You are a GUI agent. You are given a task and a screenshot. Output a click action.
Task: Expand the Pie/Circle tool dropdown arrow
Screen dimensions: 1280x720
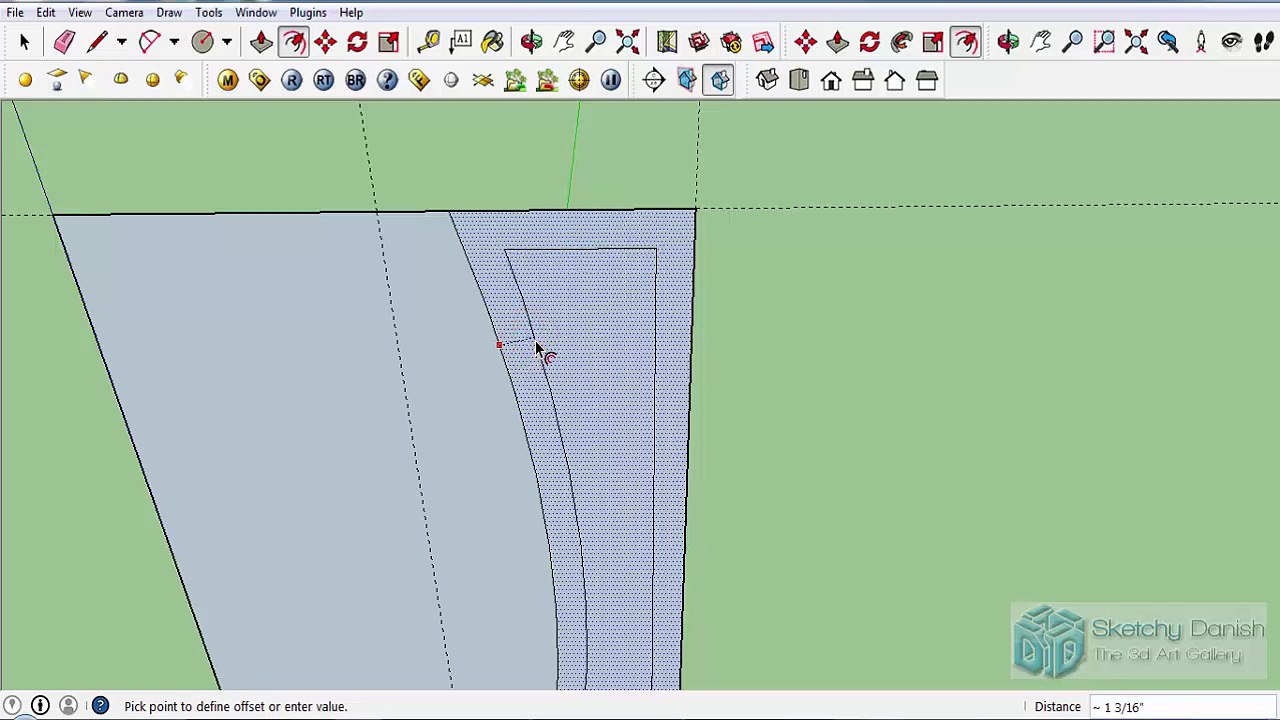[227, 42]
